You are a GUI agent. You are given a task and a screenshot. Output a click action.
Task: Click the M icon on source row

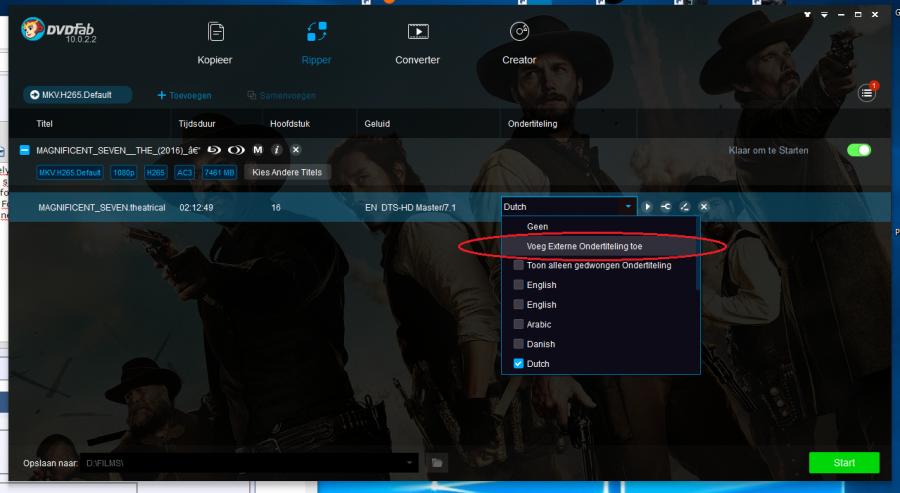[258, 150]
